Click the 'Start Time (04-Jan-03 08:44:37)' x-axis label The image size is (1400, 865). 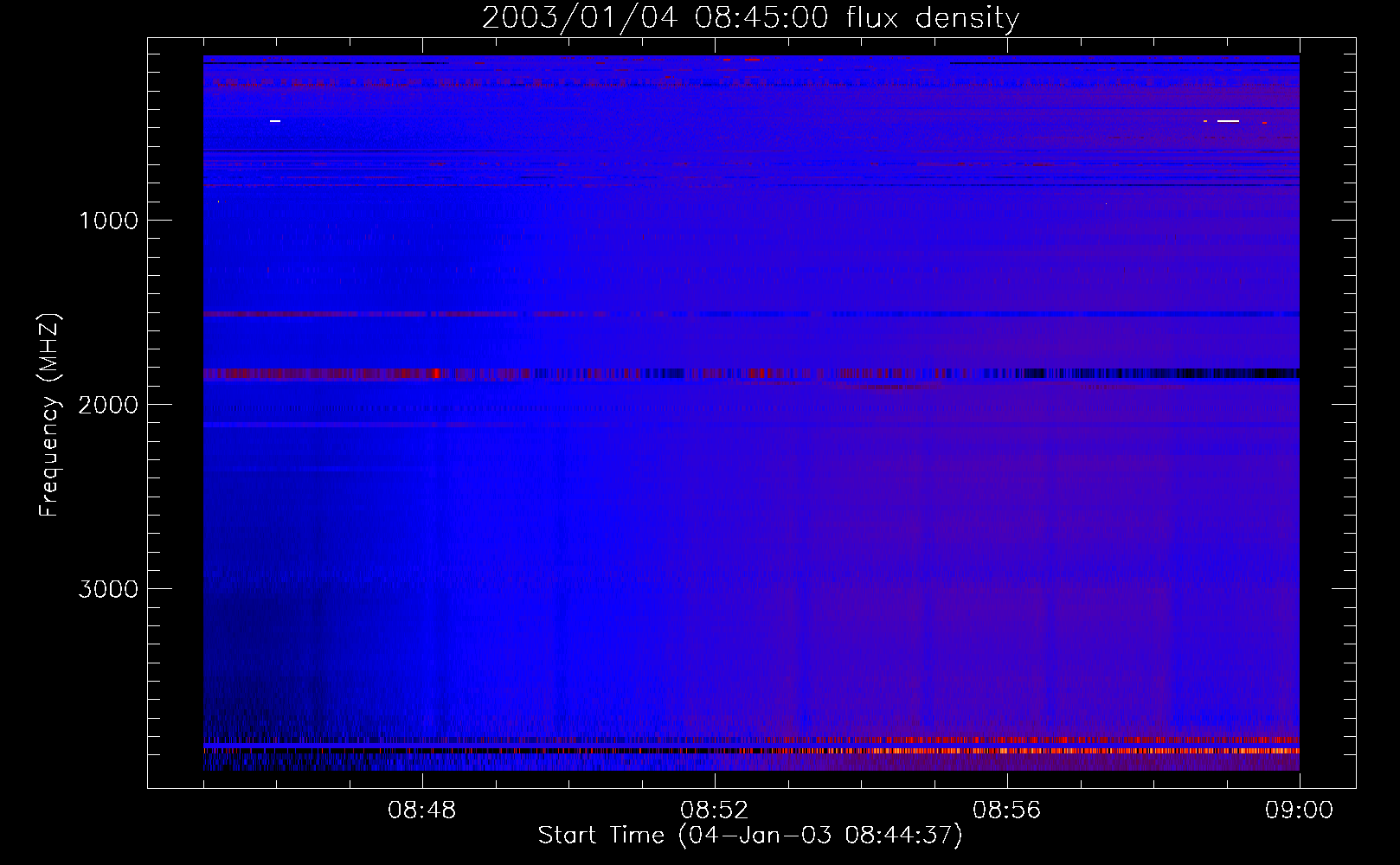(750, 836)
